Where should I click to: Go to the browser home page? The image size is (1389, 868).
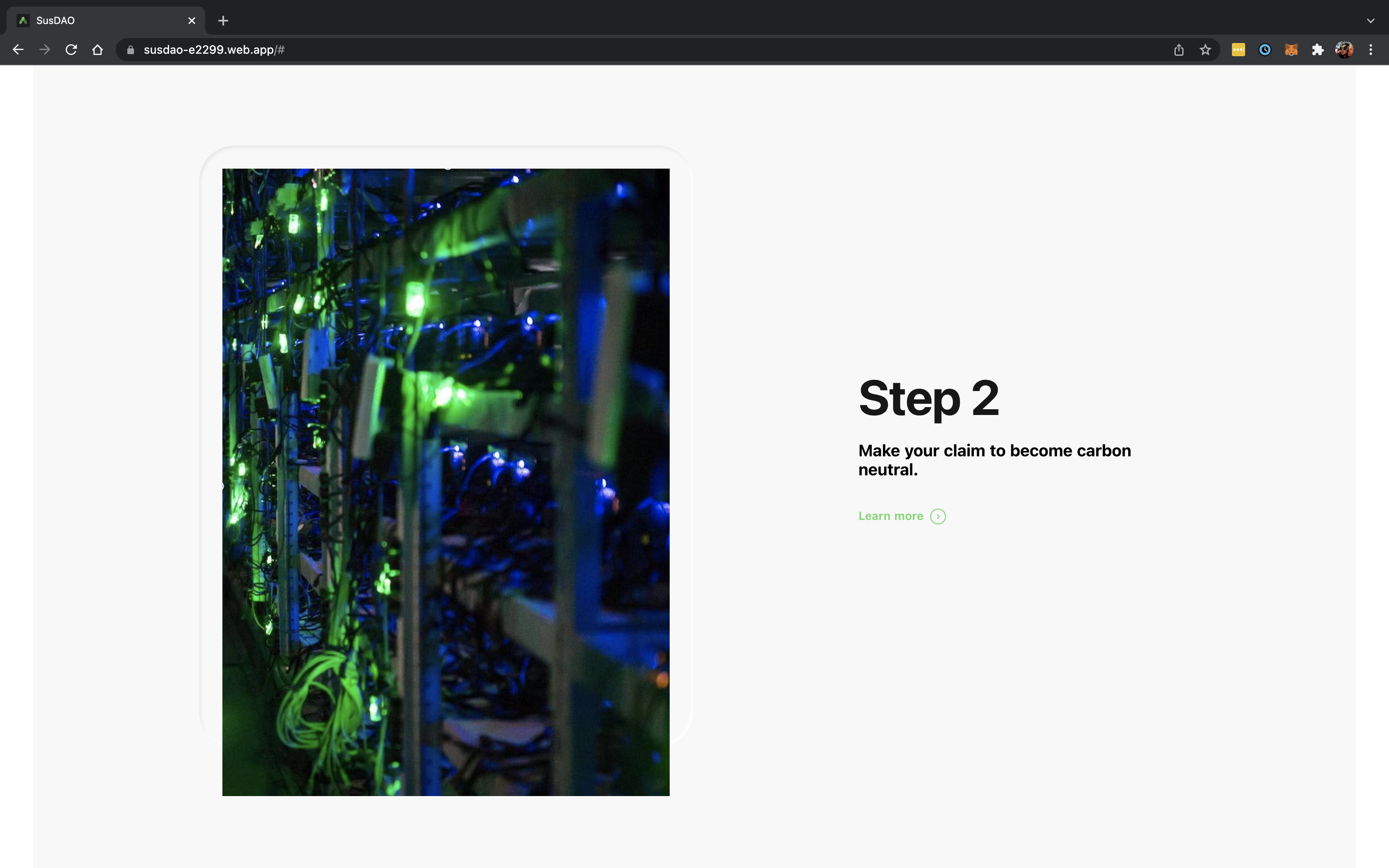pos(98,50)
